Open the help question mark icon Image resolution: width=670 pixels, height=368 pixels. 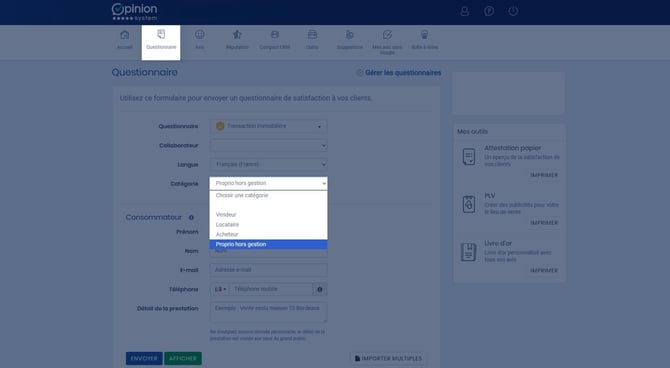[489, 12]
